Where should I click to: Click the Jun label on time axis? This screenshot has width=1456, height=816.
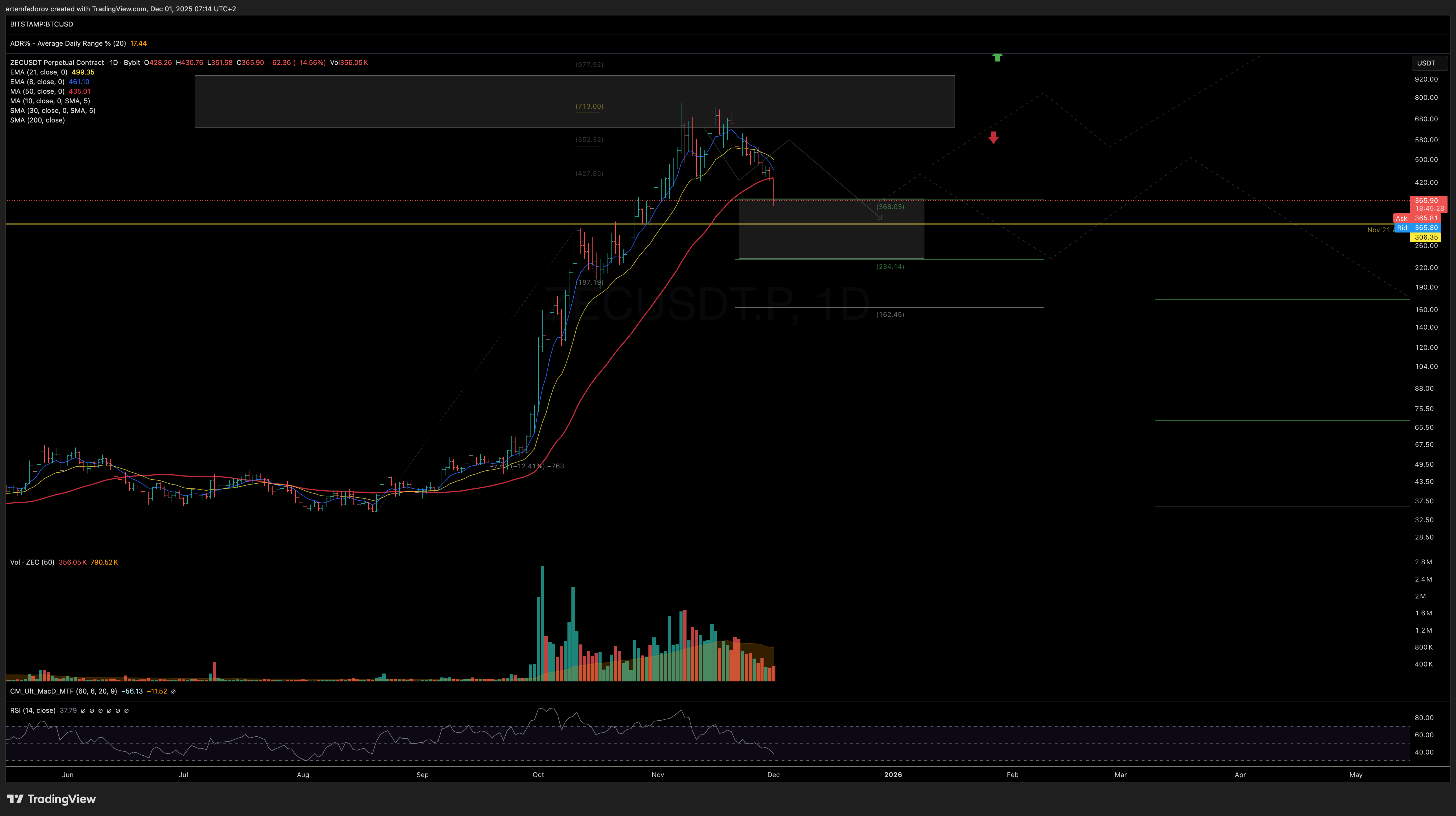68,775
